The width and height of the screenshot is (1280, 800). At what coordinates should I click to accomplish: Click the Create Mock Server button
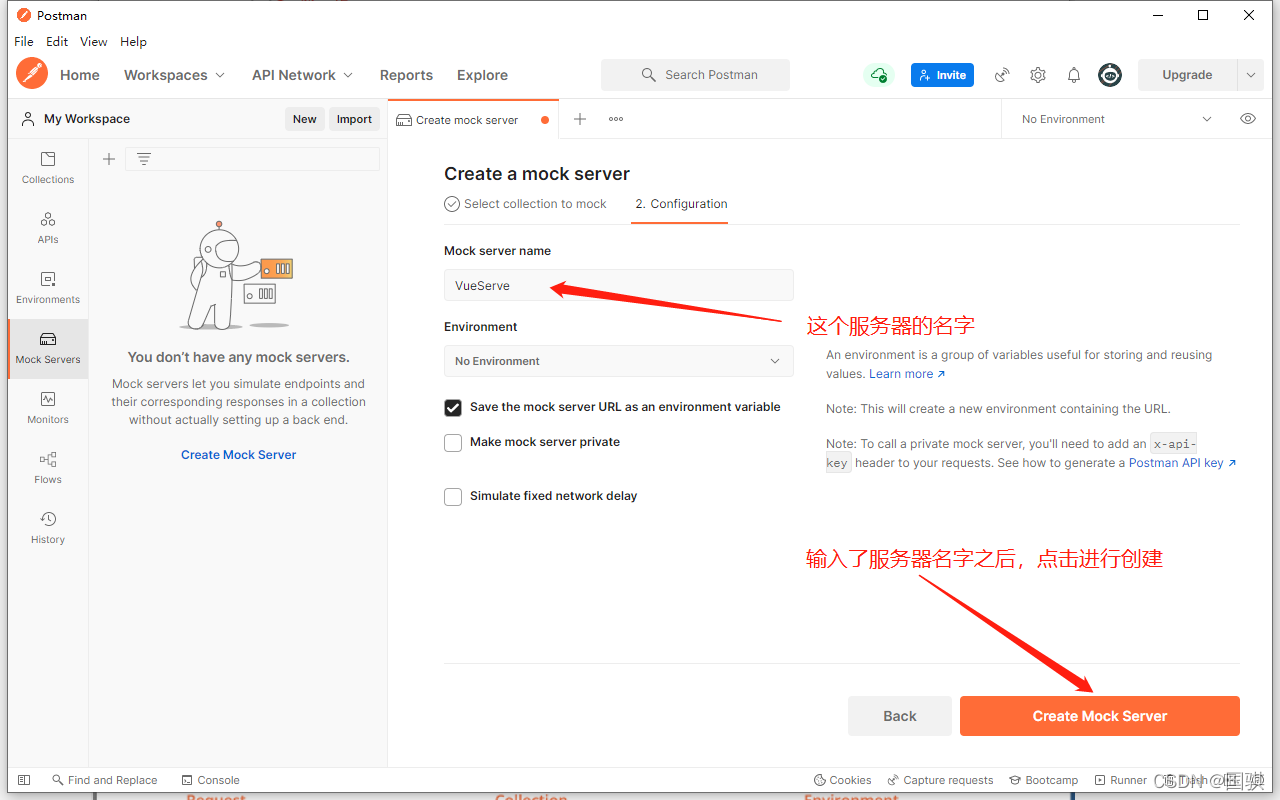click(x=1100, y=716)
